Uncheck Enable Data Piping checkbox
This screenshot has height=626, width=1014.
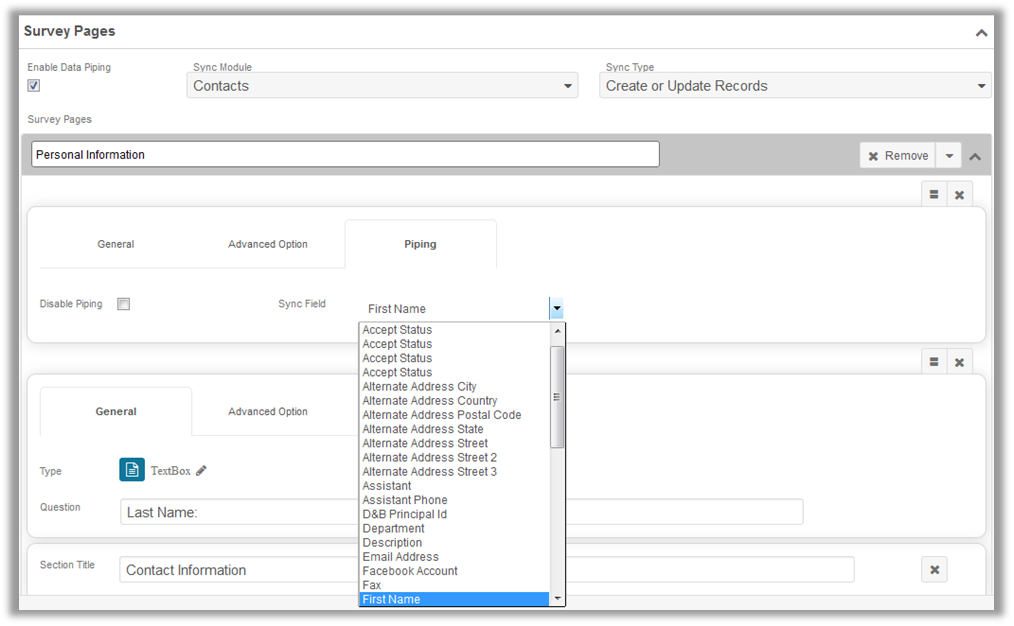(34, 86)
